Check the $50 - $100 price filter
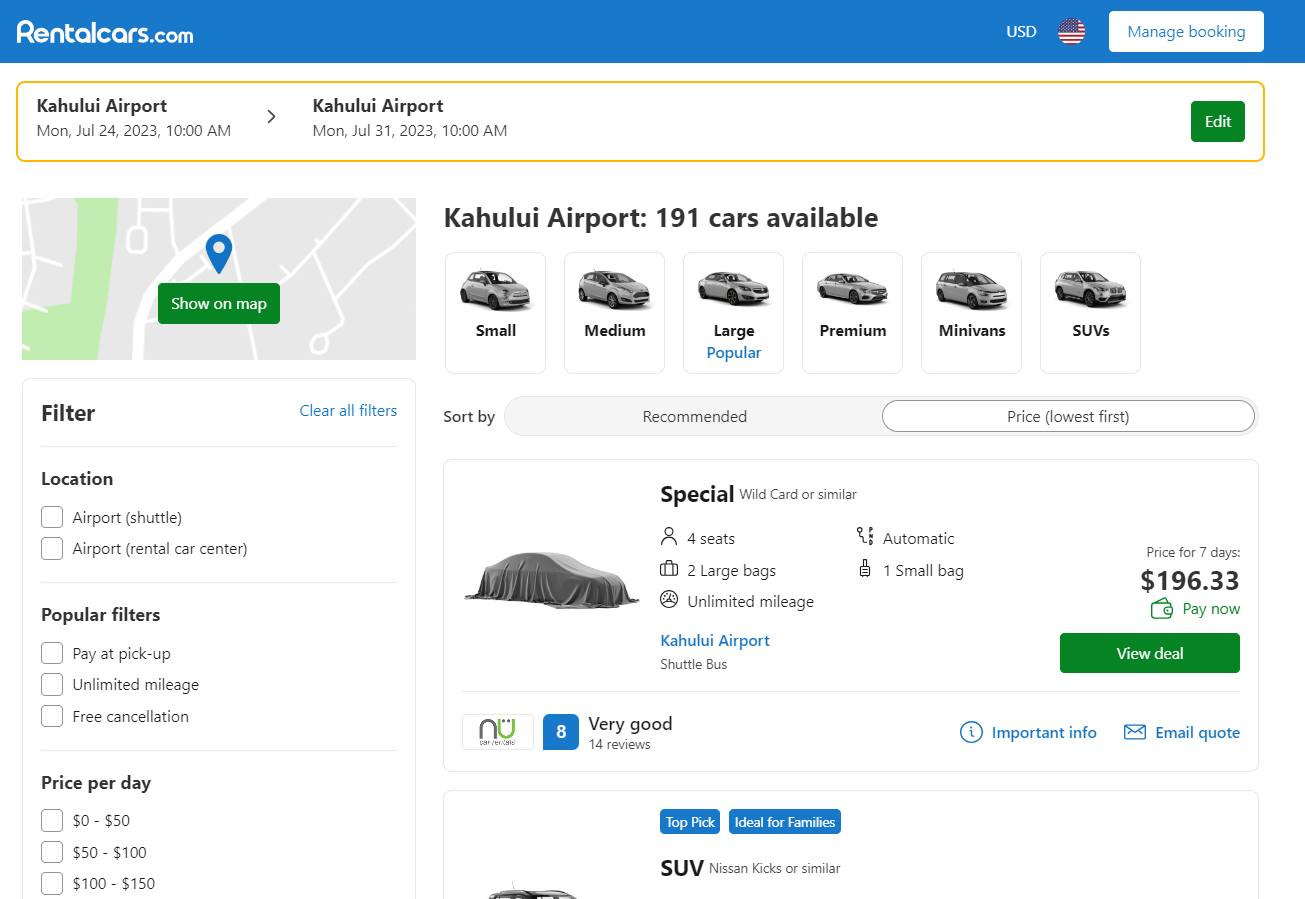Viewport: 1305px width, 899px height. (52, 852)
